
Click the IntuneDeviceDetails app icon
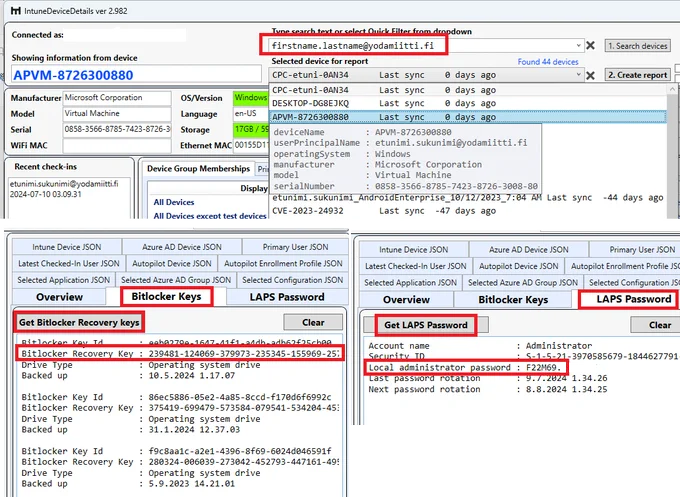click(x=16, y=11)
